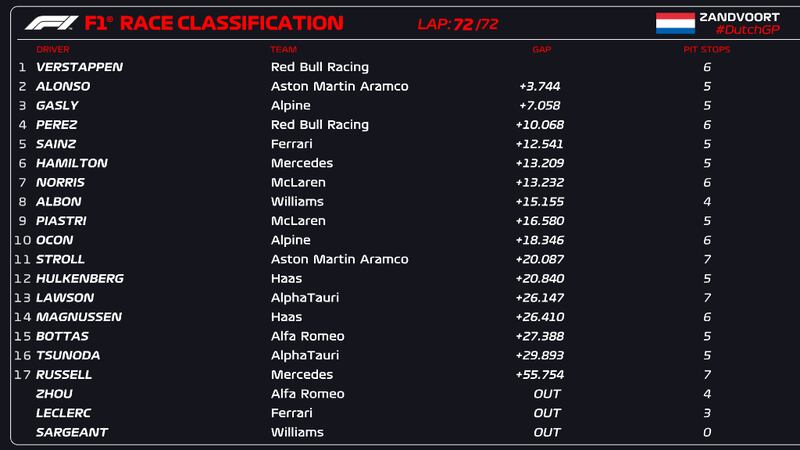Image resolution: width=800 pixels, height=450 pixels.
Task: Click Ferrari team name for SAINZ
Action: click(x=292, y=144)
